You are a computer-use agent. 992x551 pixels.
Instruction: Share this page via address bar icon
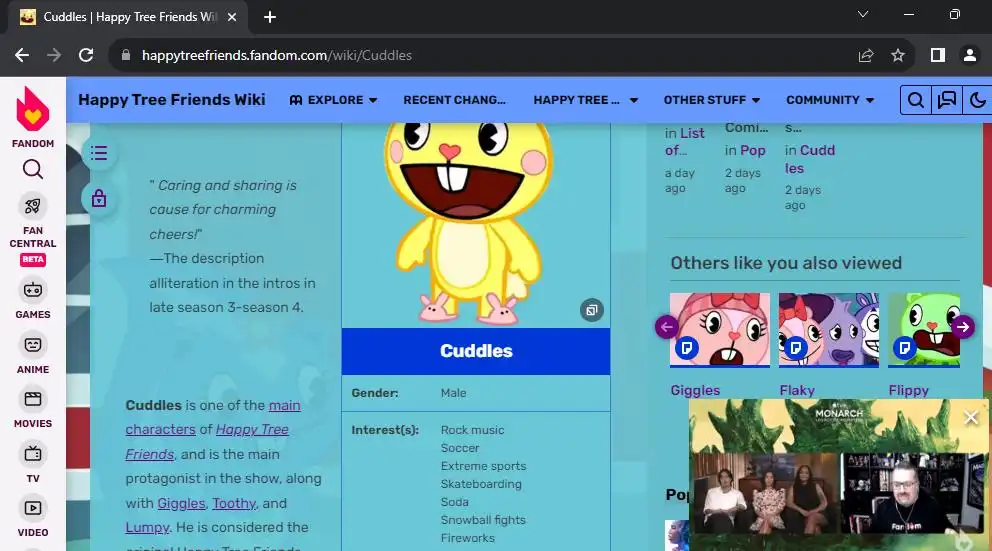coord(865,56)
